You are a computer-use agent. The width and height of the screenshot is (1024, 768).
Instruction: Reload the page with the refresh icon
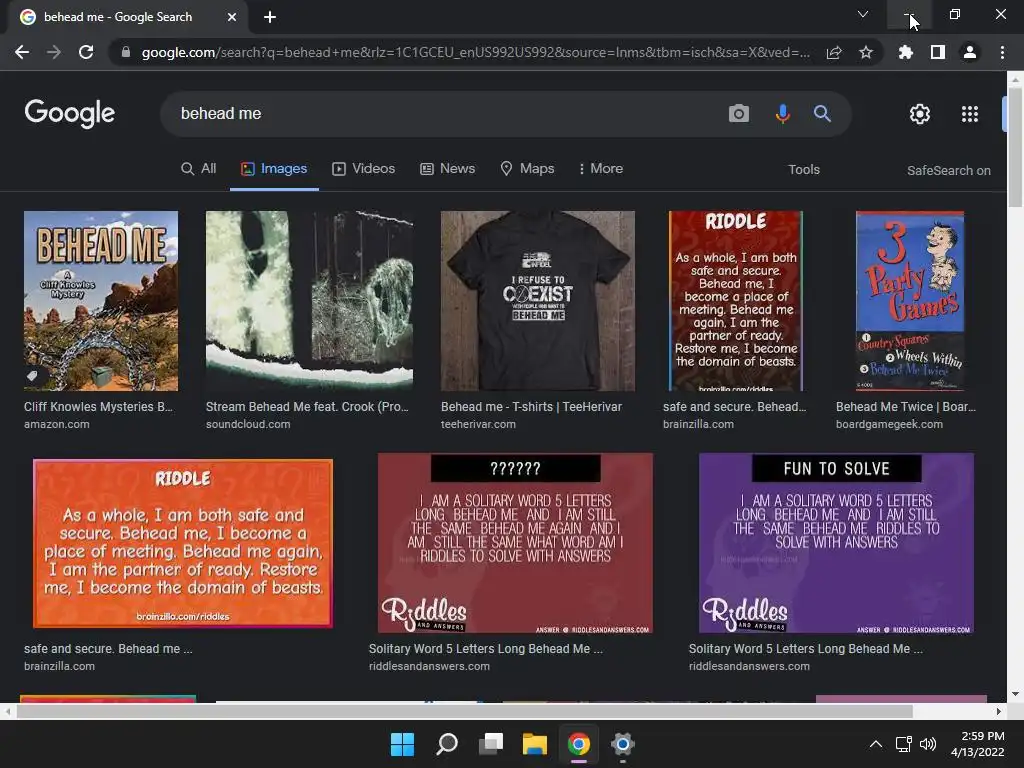86,52
